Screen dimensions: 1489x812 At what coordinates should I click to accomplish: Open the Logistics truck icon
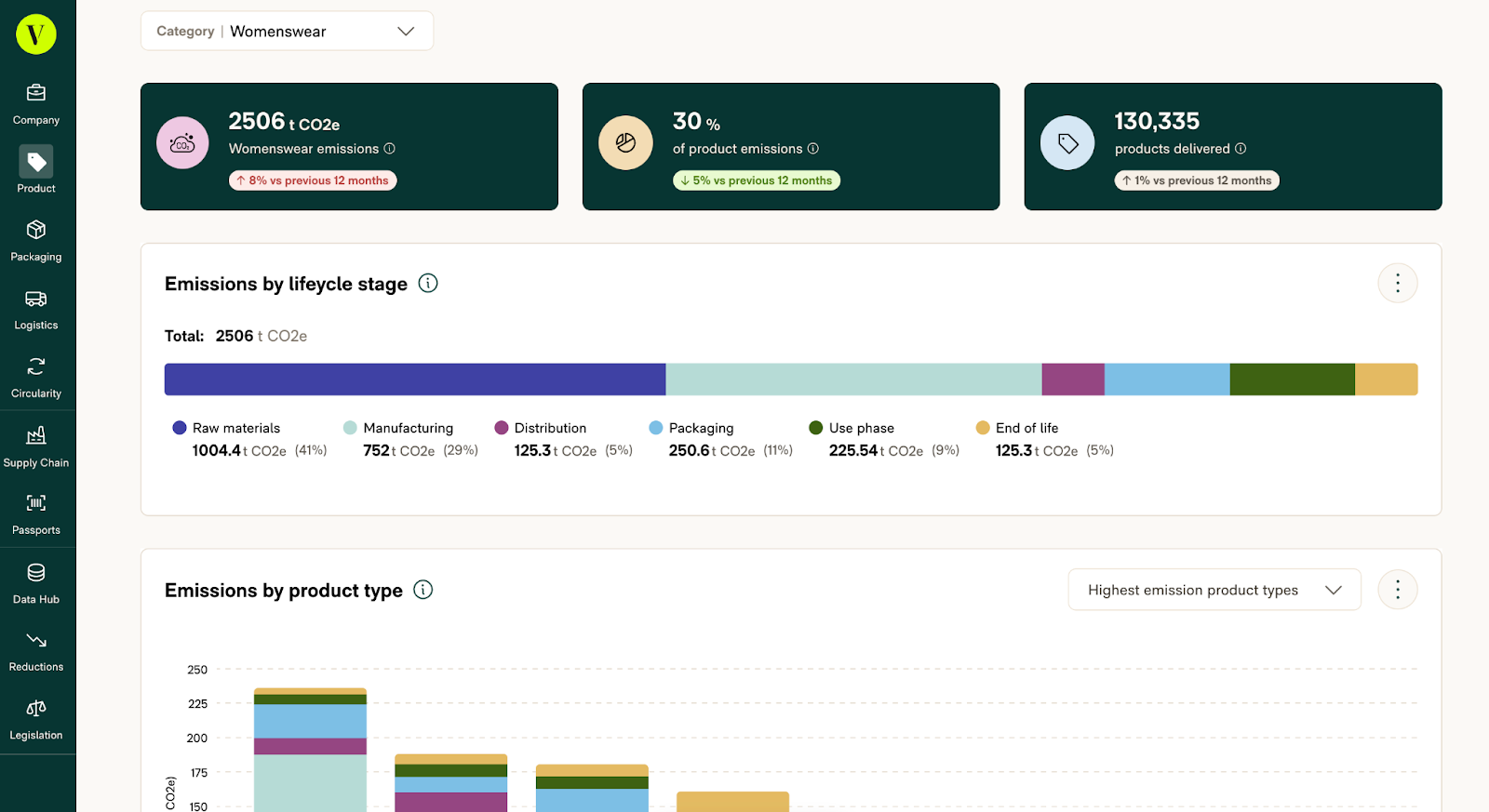pos(36,299)
